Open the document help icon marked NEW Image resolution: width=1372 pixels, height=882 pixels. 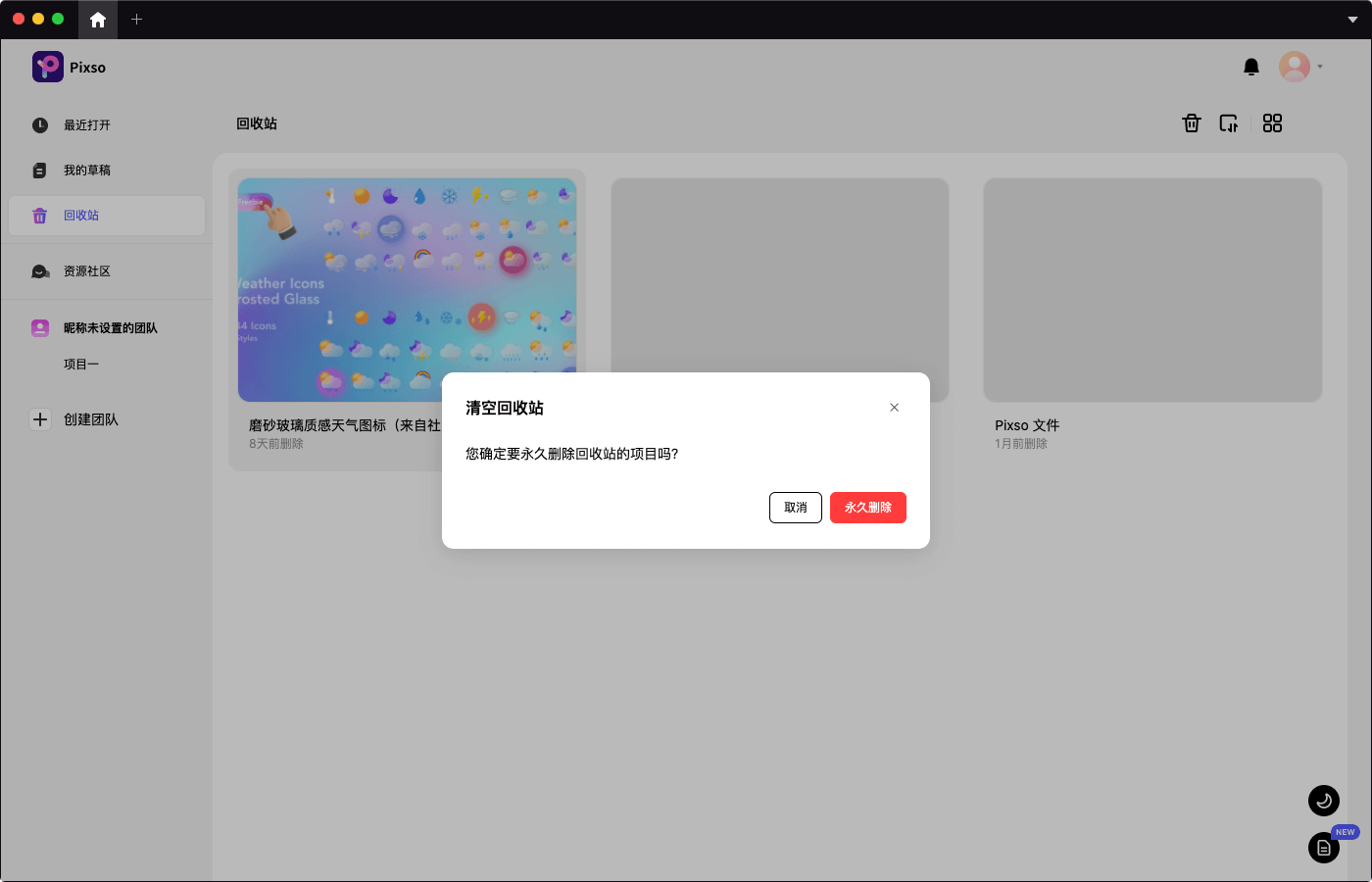click(1324, 848)
